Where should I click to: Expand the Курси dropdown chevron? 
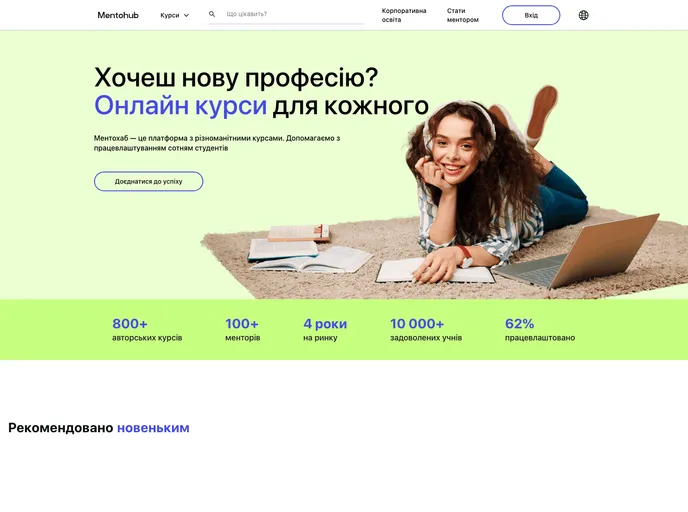point(186,15)
